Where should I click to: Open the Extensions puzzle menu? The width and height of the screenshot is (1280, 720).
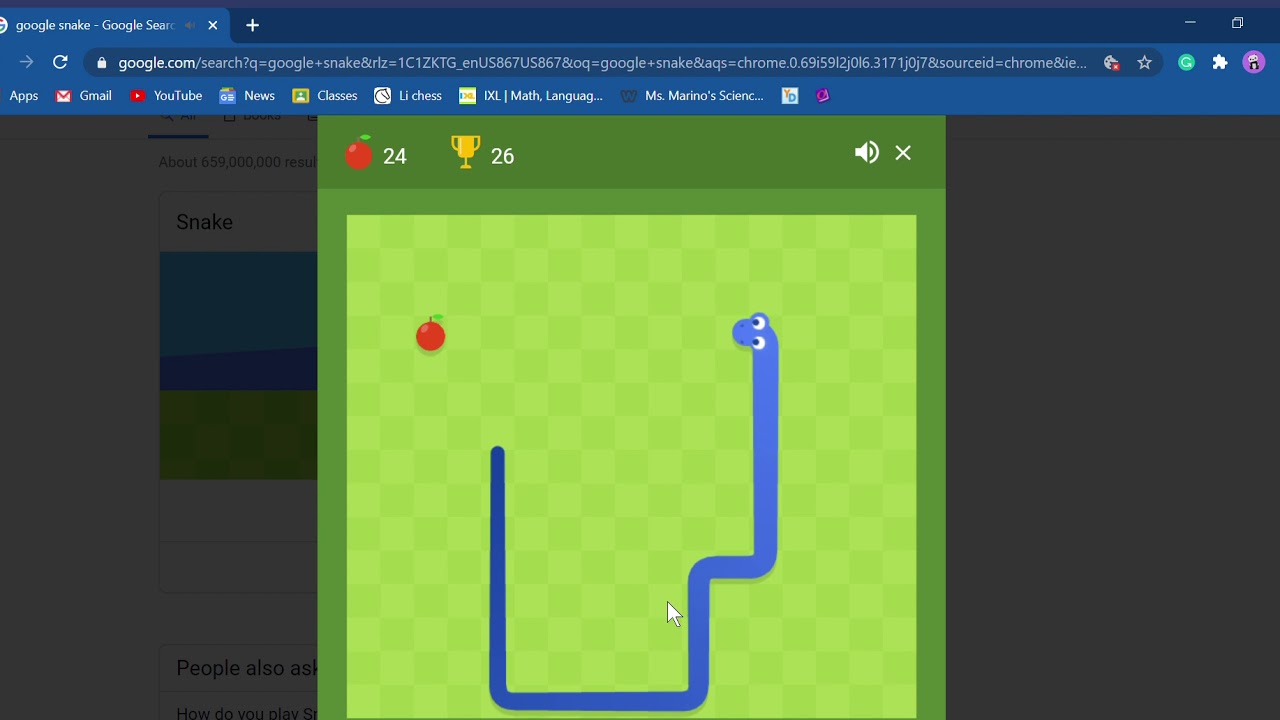pyautogui.click(x=1220, y=63)
